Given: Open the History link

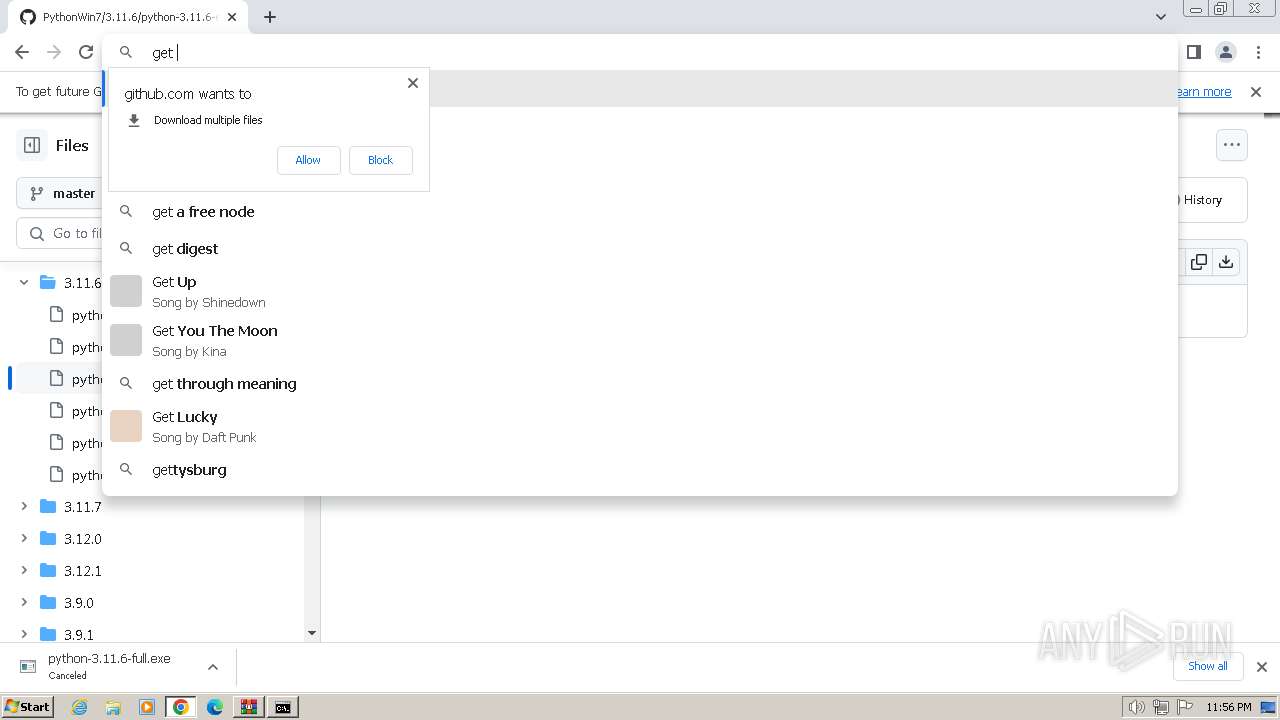Looking at the screenshot, I should coord(1202,200).
